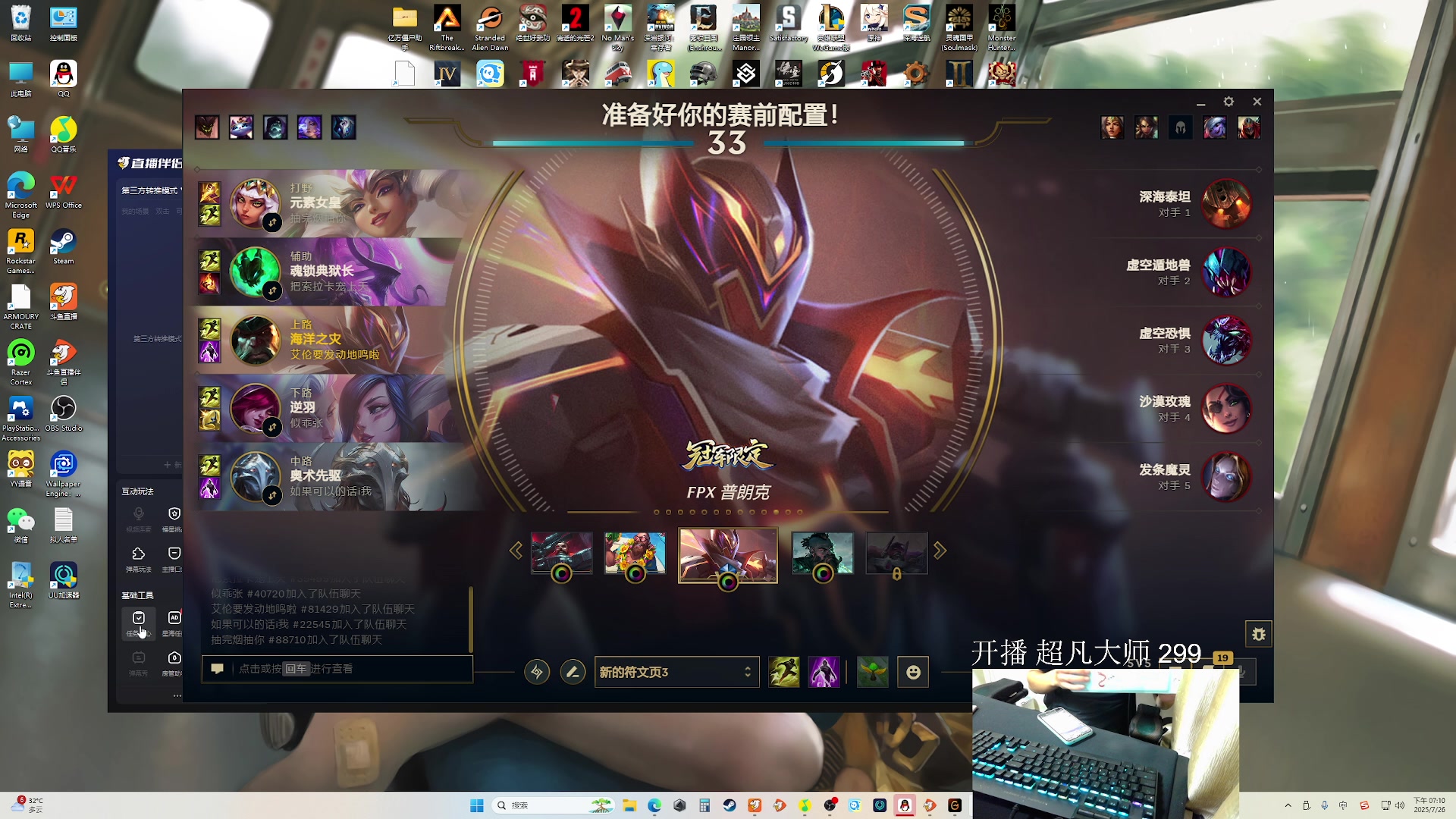Choose the green bearded skin thumbnail
1456x819 pixels.
[x=823, y=552]
